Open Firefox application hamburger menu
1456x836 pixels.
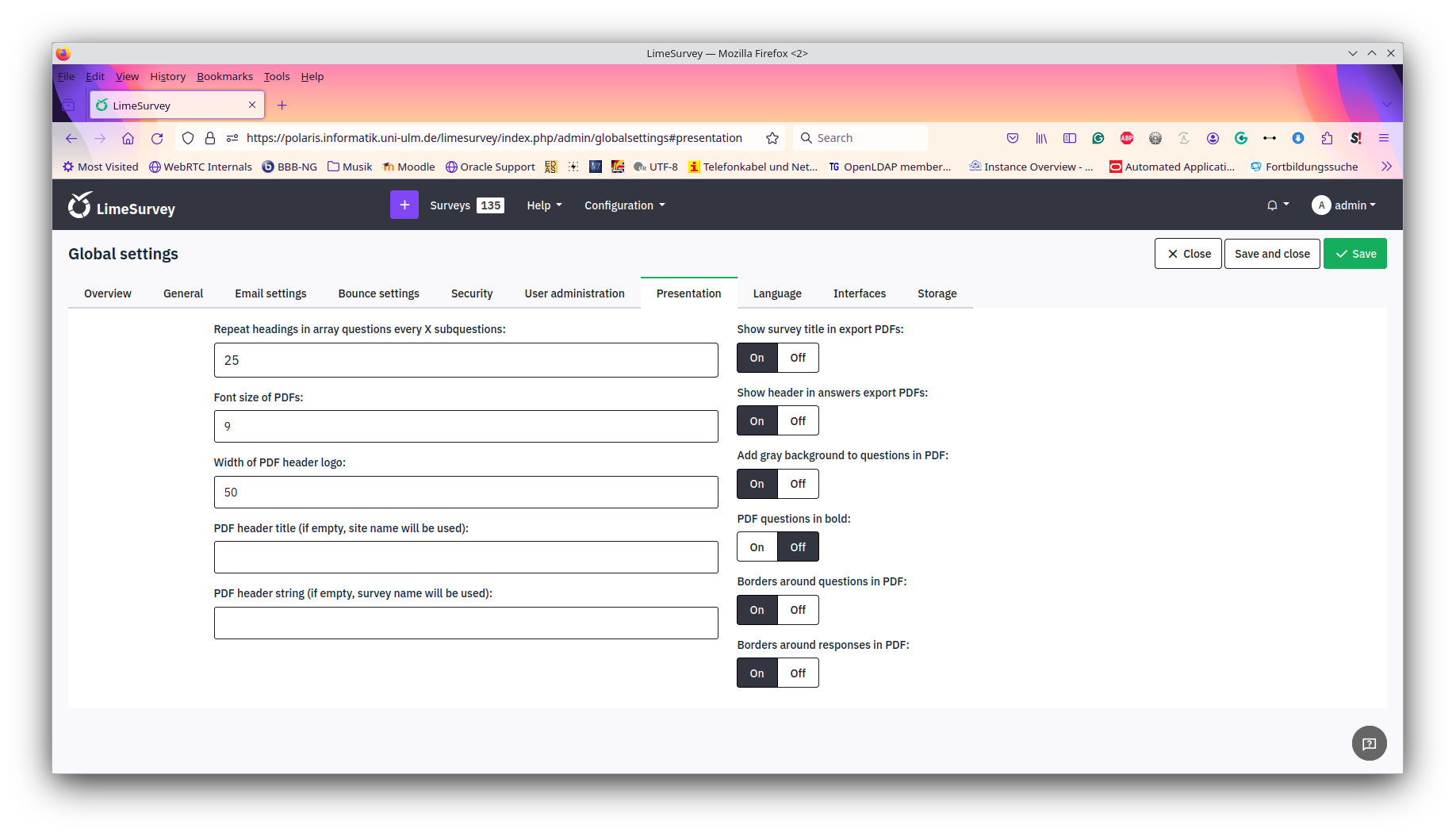click(1384, 138)
